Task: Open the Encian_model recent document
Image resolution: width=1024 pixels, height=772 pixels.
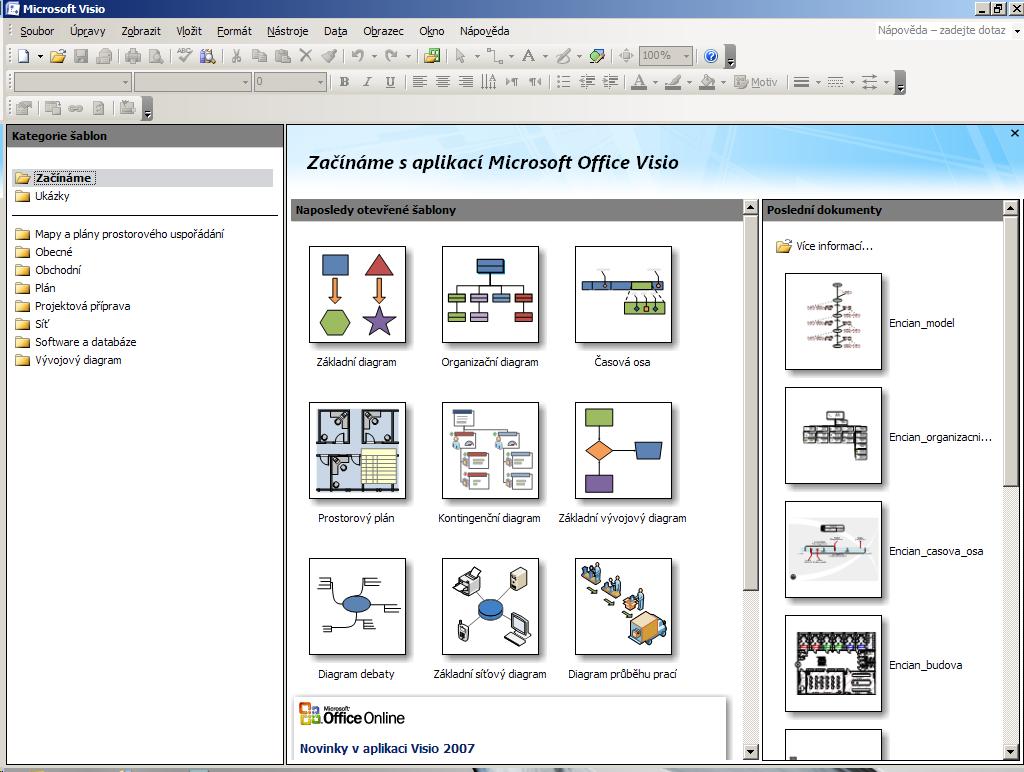Action: tap(833, 322)
